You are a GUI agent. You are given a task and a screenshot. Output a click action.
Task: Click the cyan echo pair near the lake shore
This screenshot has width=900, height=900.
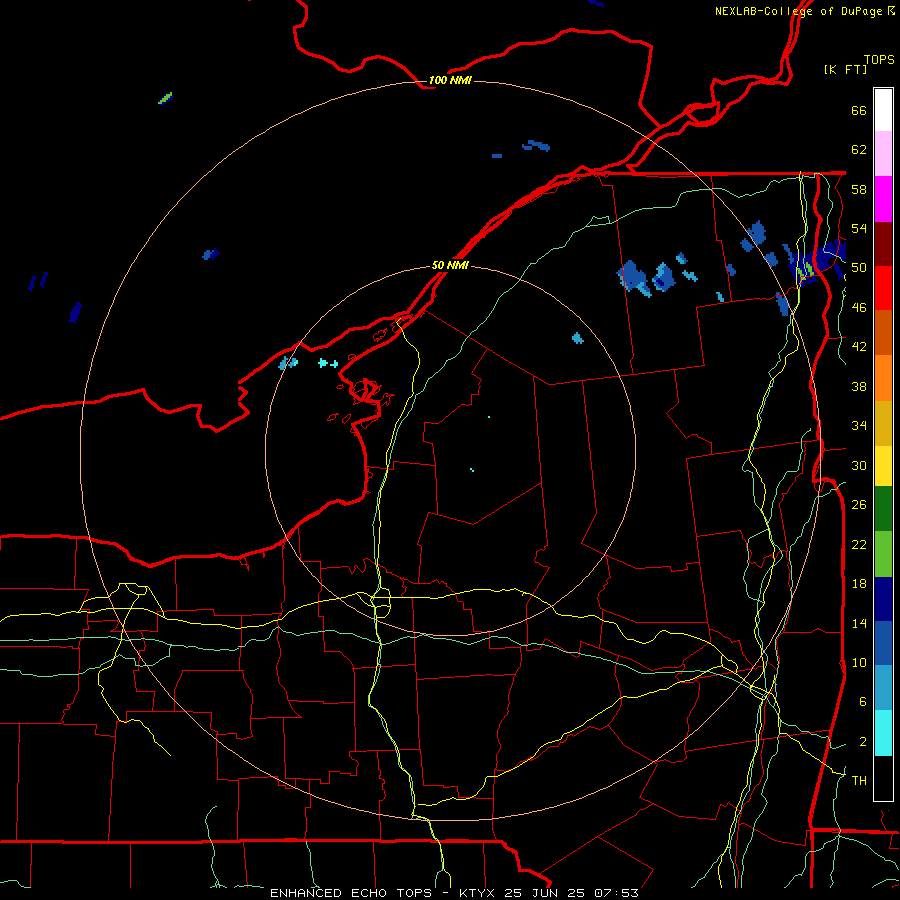328,363
